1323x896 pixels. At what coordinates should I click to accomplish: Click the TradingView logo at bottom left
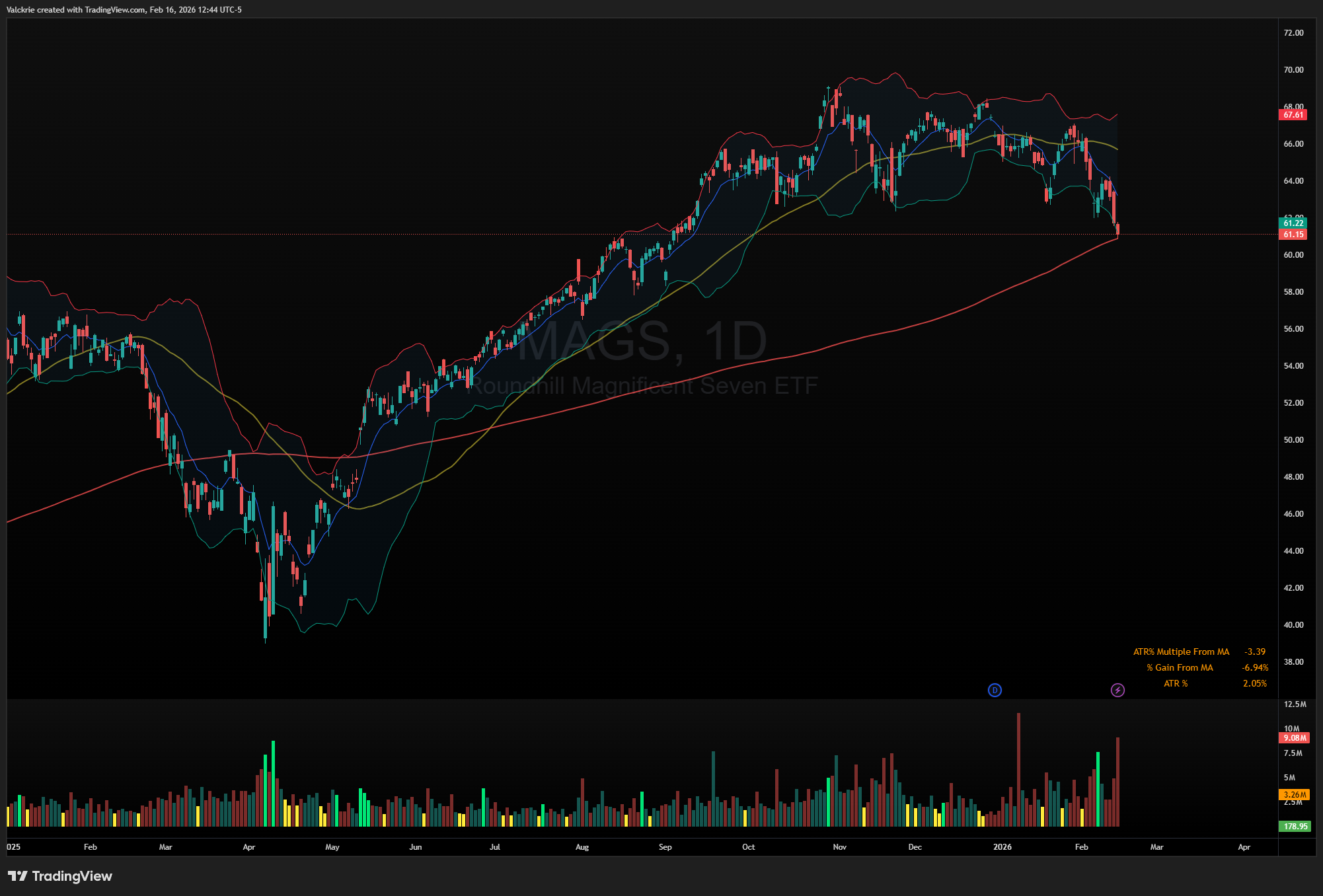point(60,876)
